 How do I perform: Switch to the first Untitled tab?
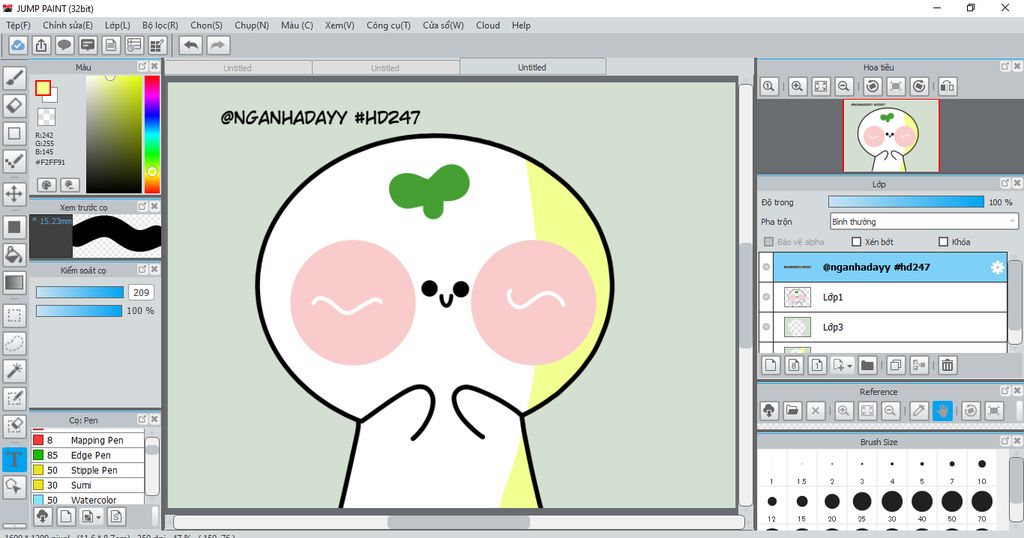(x=238, y=67)
